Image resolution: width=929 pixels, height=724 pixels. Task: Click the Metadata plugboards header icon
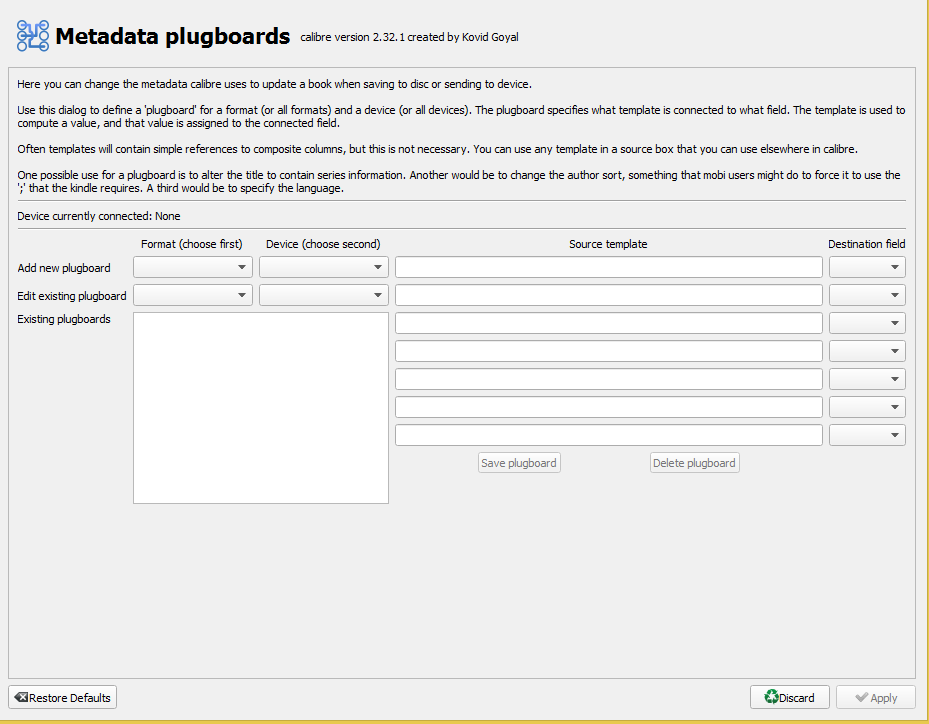(x=33, y=36)
